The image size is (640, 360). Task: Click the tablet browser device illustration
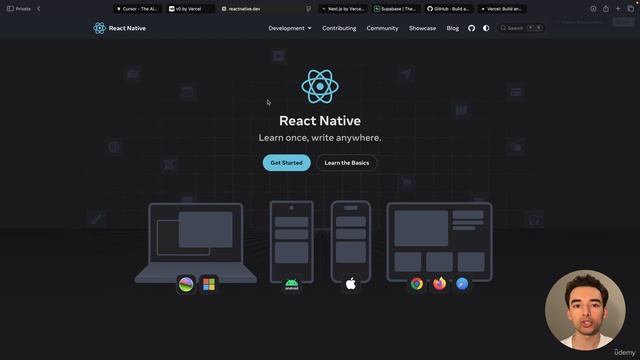pyautogui.click(x=440, y=242)
